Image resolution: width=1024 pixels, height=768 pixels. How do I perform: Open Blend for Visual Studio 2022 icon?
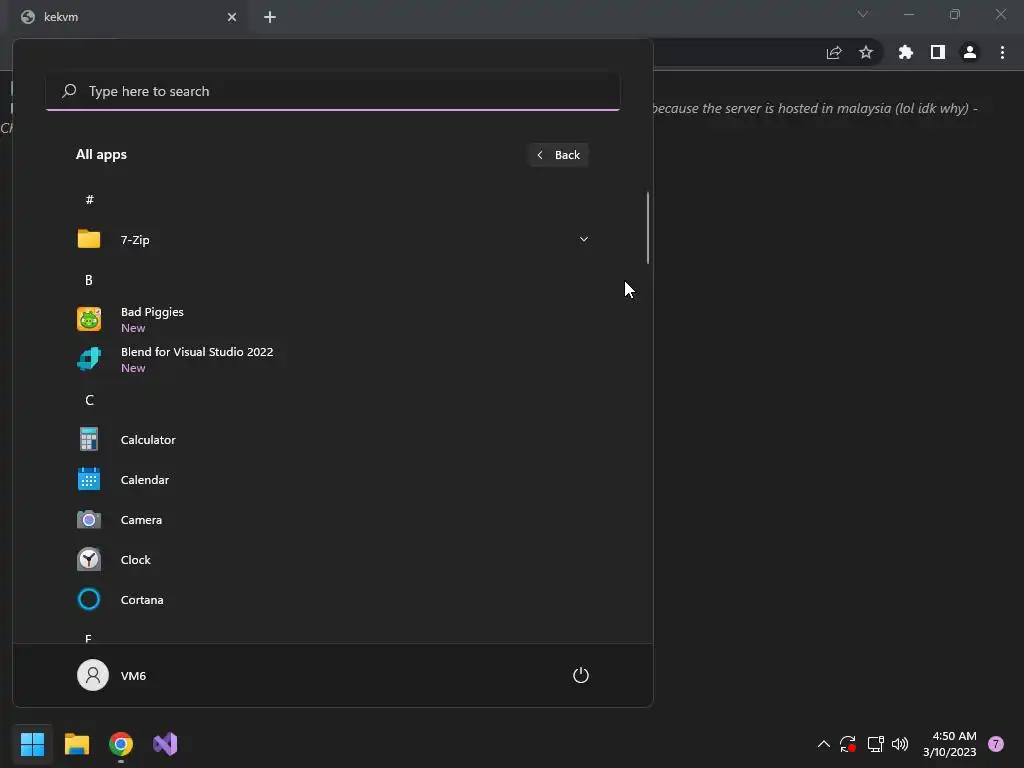pyautogui.click(x=89, y=359)
